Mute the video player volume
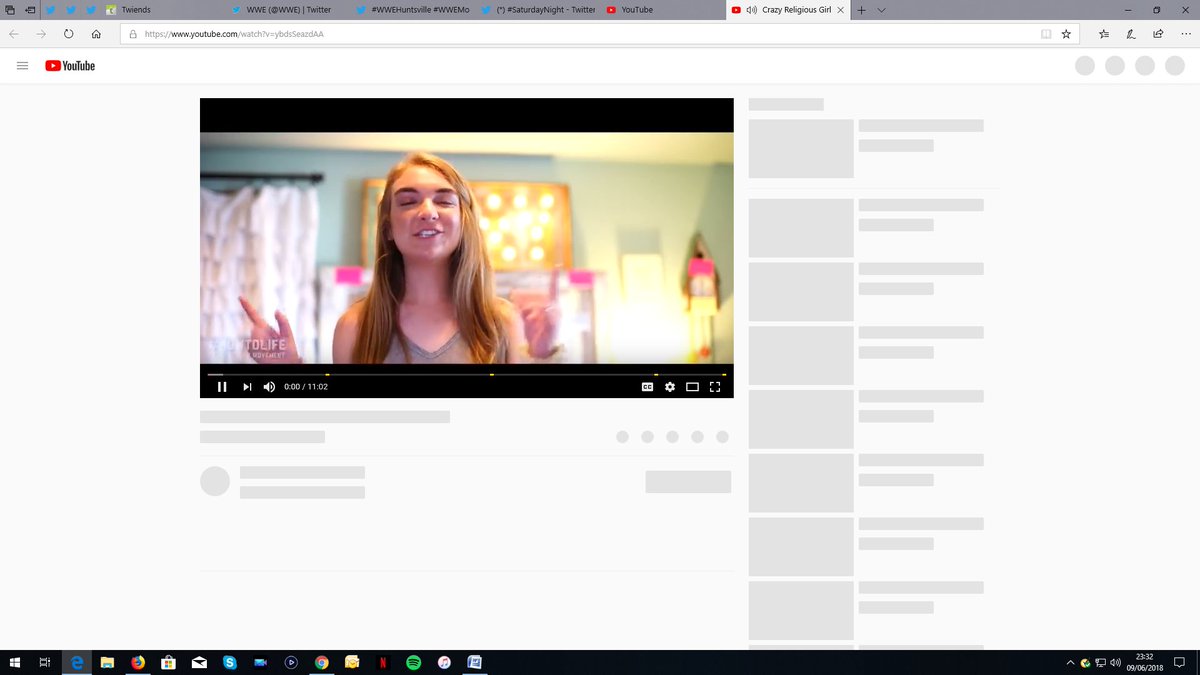The height and width of the screenshot is (675, 1200). click(x=269, y=387)
